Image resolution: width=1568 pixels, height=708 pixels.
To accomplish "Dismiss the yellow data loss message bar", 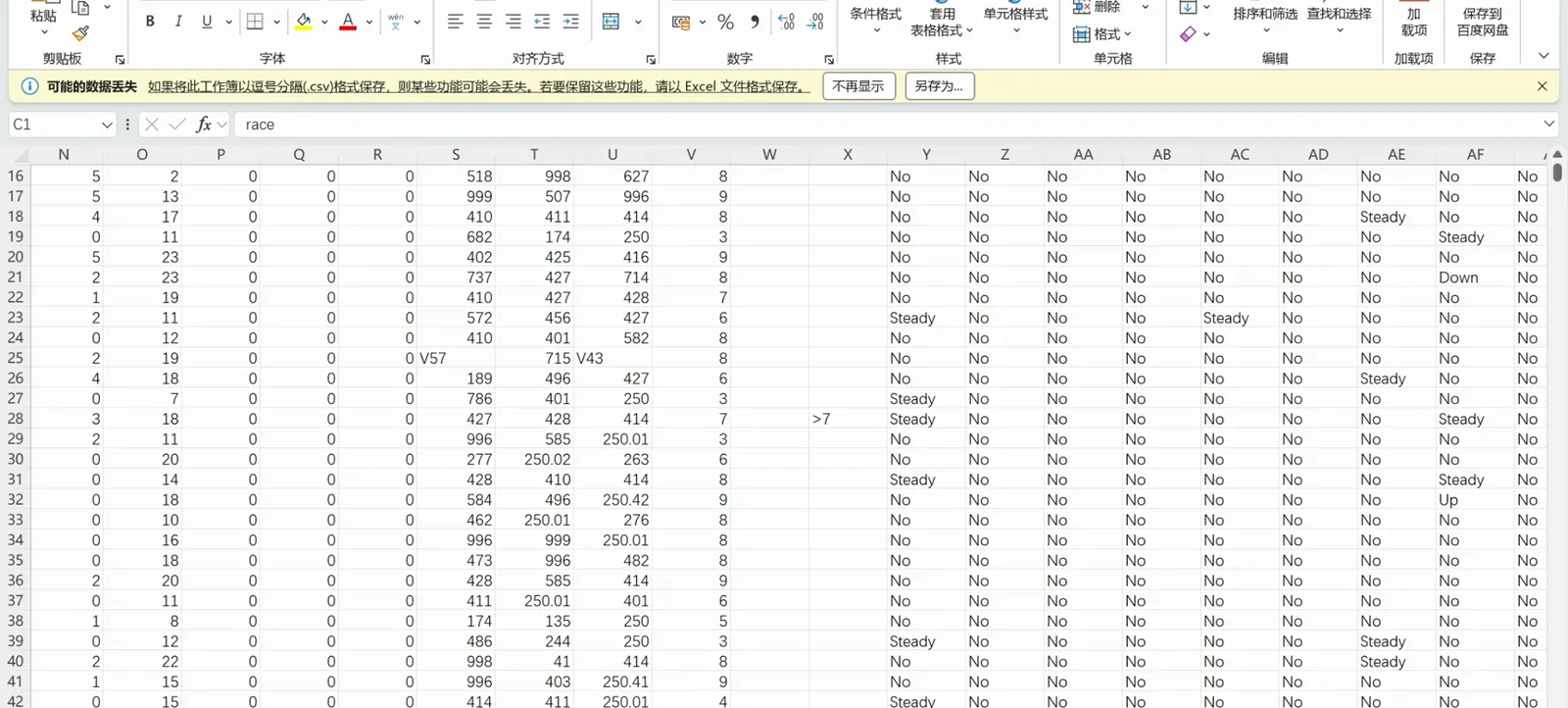I will (x=1542, y=86).
